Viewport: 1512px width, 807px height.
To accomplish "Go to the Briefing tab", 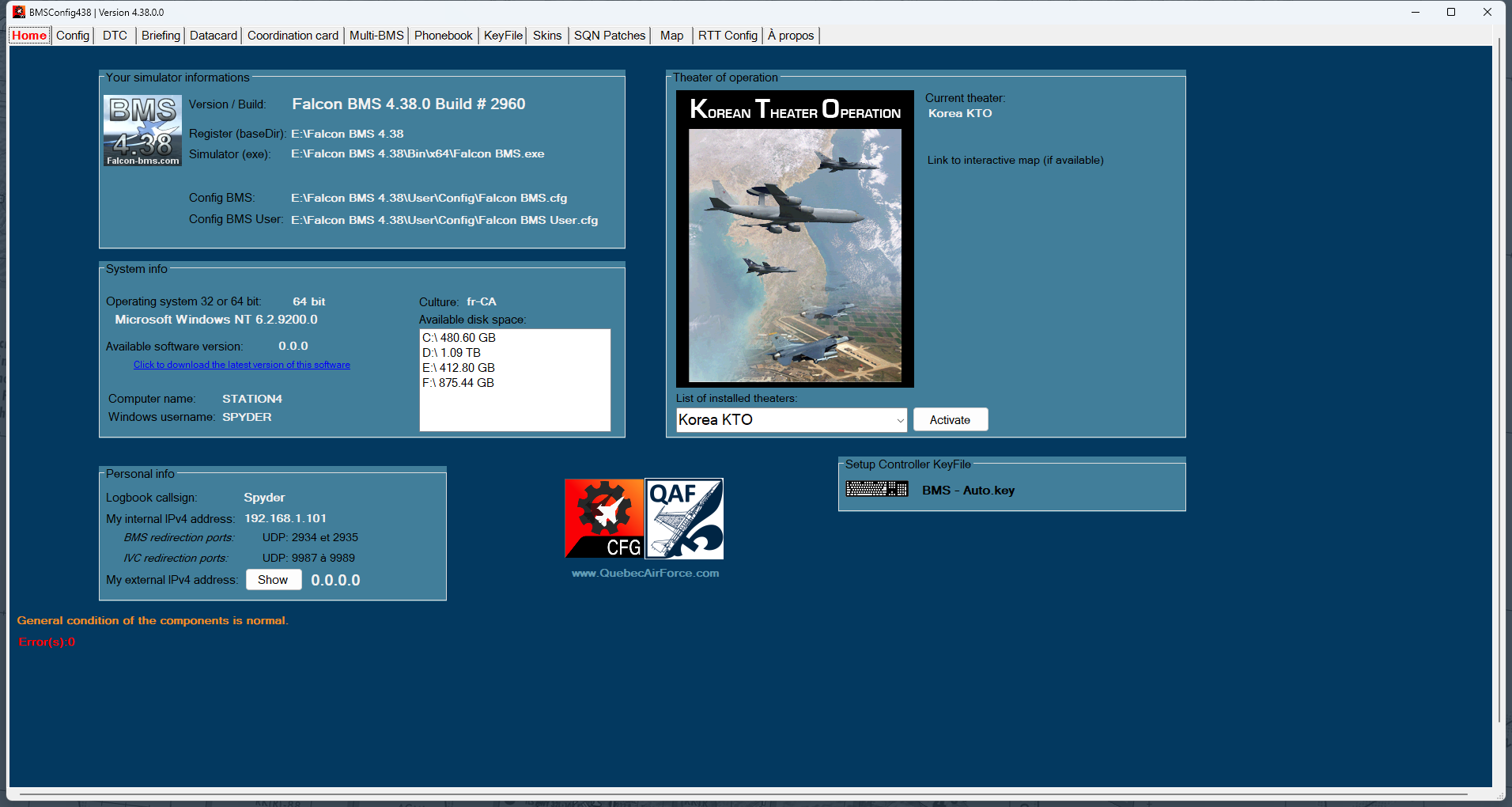I will click(161, 36).
